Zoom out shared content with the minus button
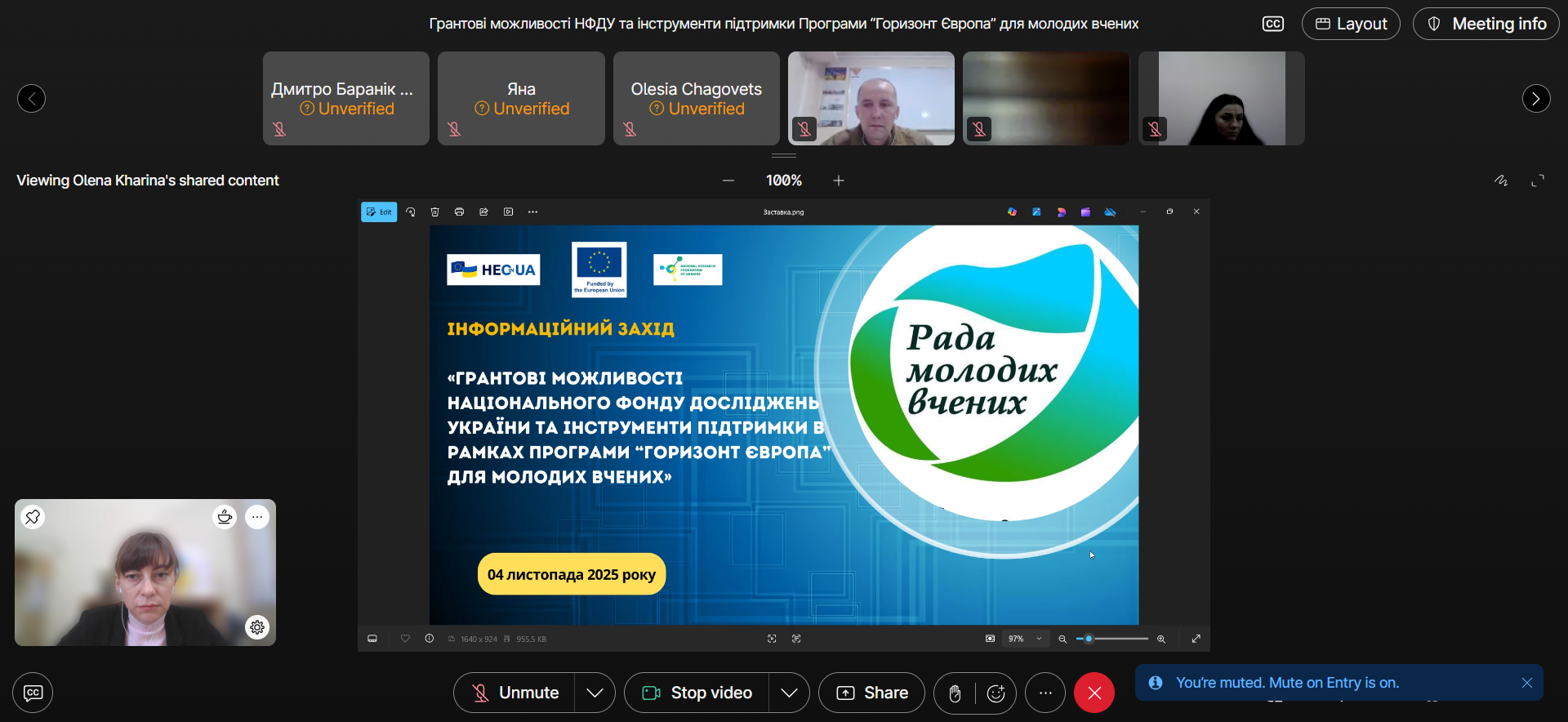The width and height of the screenshot is (1568, 722). point(728,180)
